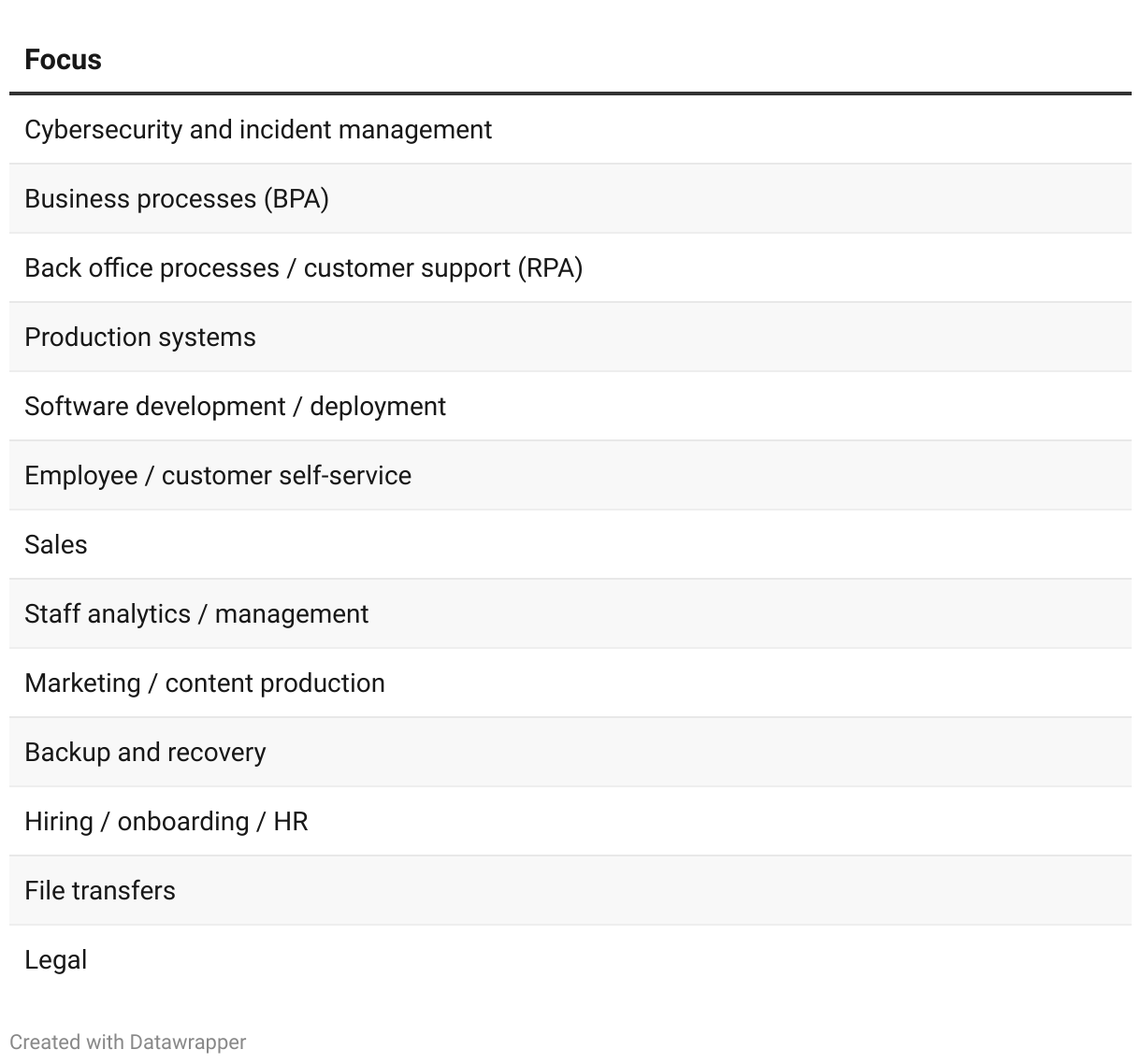Click the Legal row
This screenshot has width=1141, height=1064.
[x=56, y=960]
